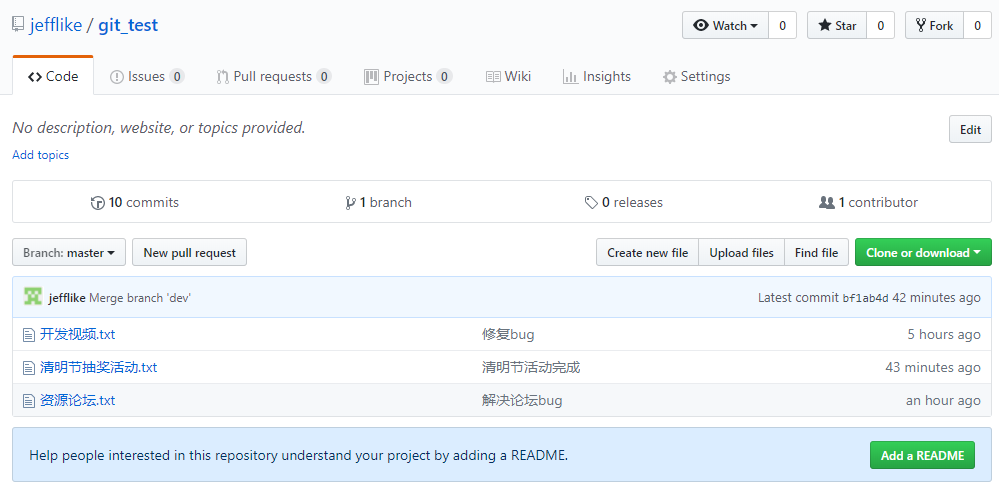Switch to the Issues tab
Screen dimensions: 999x488
click(147, 76)
